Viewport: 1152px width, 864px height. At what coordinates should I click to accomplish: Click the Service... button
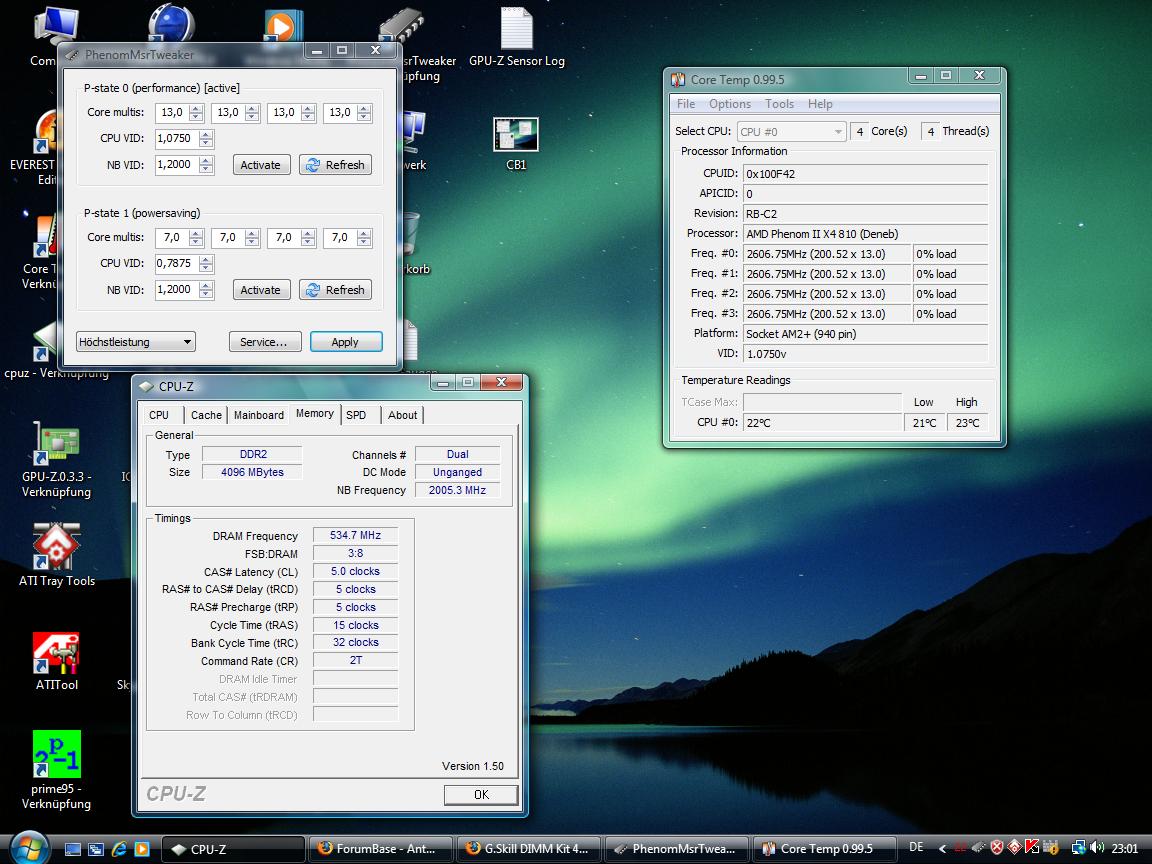[x=264, y=342]
